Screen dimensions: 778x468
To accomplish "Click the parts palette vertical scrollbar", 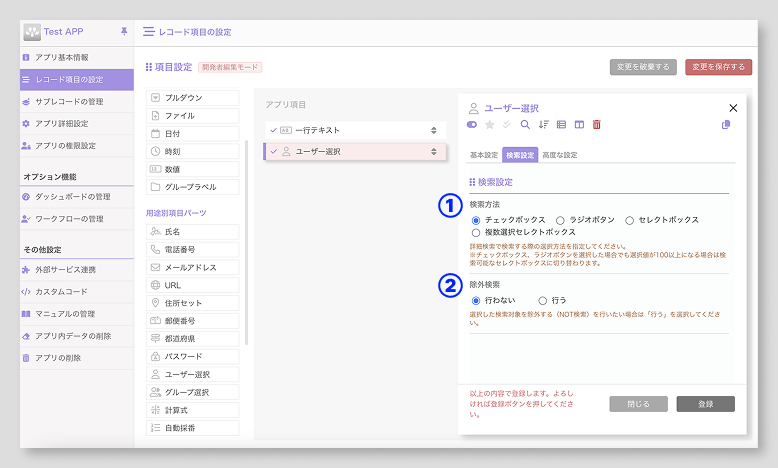I will [x=247, y=242].
